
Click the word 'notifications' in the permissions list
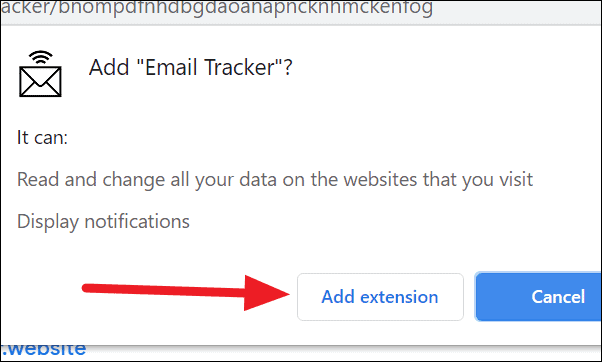pos(137,221)
